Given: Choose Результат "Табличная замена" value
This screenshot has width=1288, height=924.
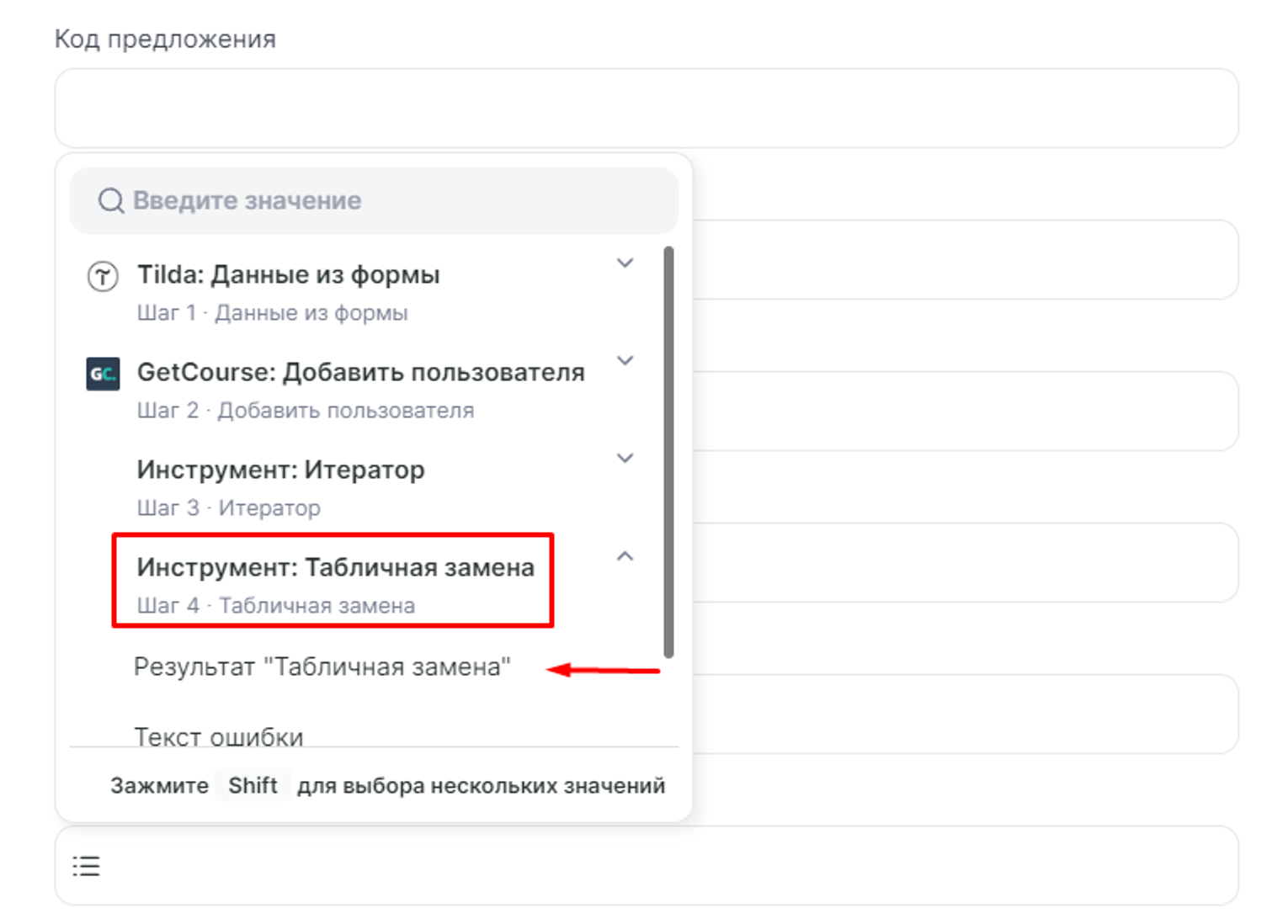Looking at the screenshot, I should 322,667.
